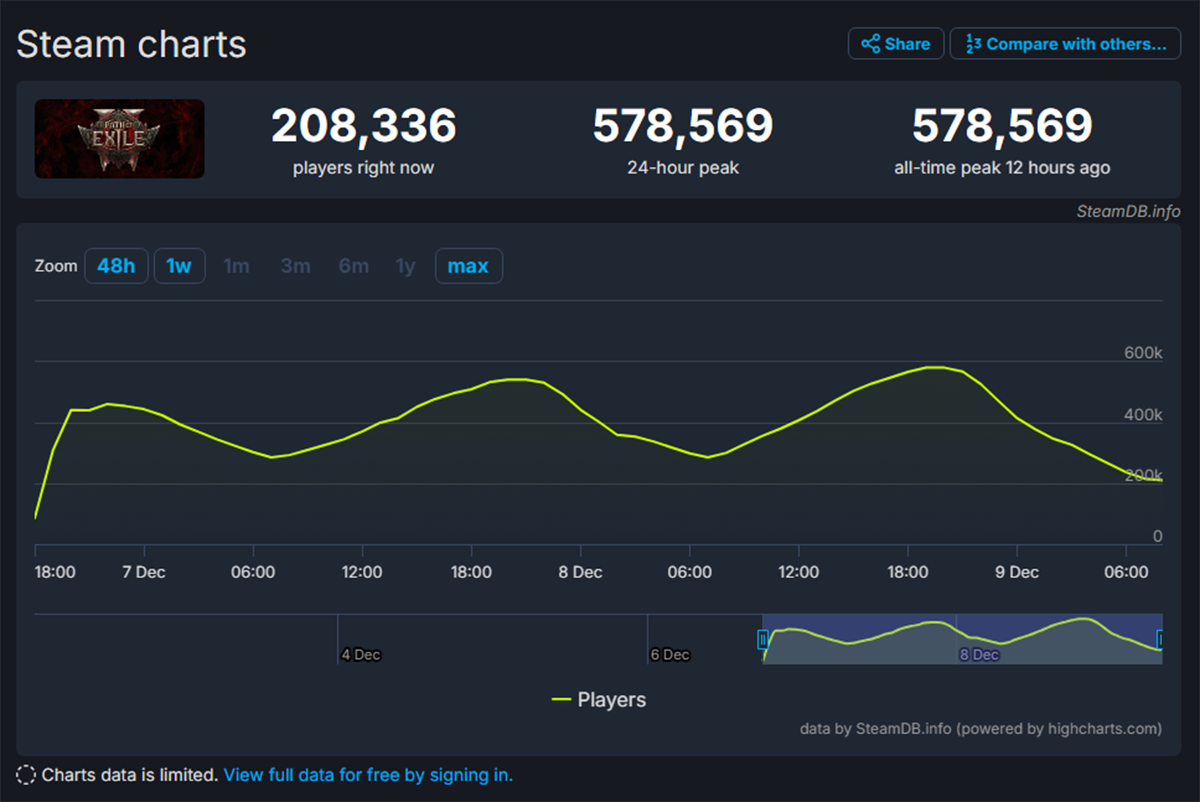This screenshot has height=802, width=1200.
Task: Click the highlighted navigator range area
Action: click(960, 639)
